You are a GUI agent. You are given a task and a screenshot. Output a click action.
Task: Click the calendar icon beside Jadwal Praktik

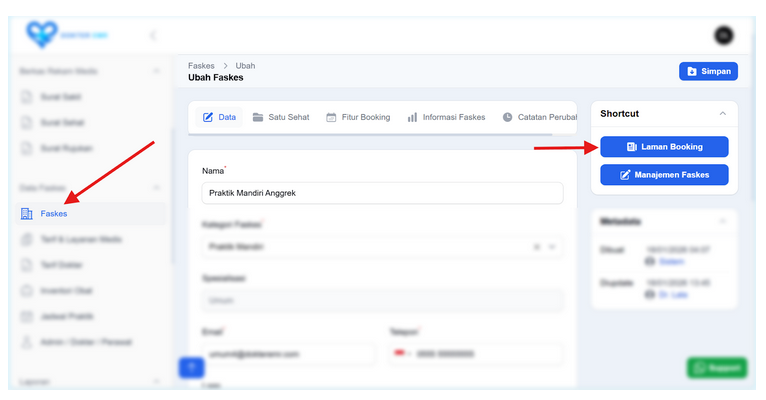click(26, 316)
